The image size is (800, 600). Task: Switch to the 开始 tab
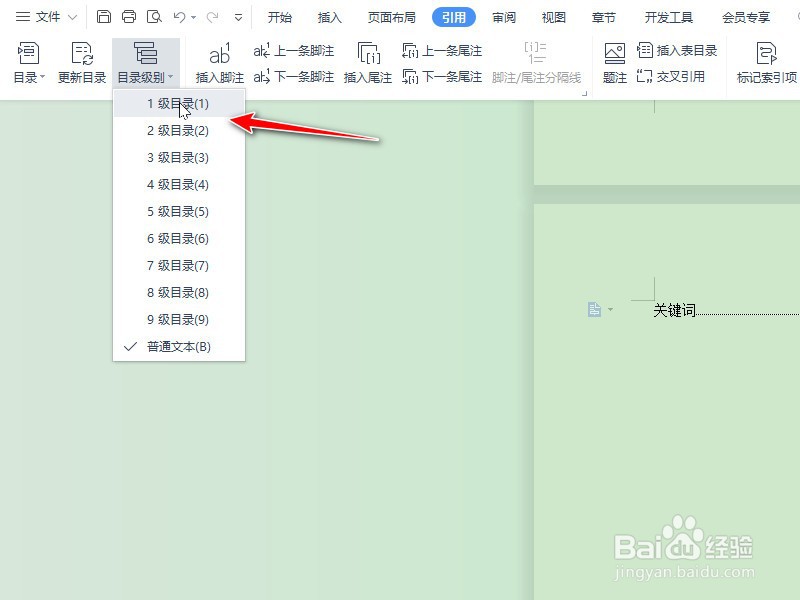pyautogui.click(x=280, y=17)
